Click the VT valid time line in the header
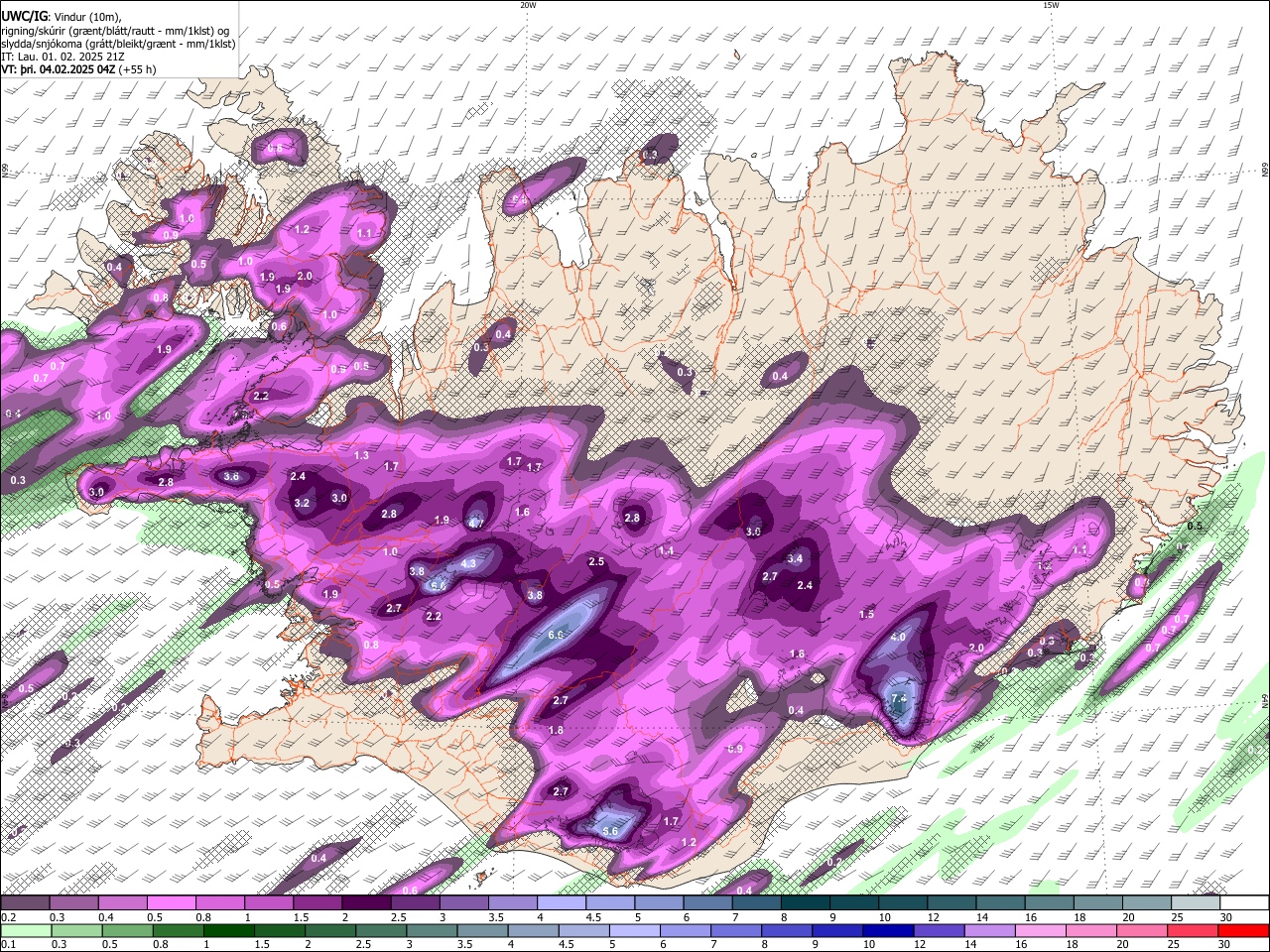Image resolution: width=1270 pixels, height=952 pixels. (x=78, y=69)
